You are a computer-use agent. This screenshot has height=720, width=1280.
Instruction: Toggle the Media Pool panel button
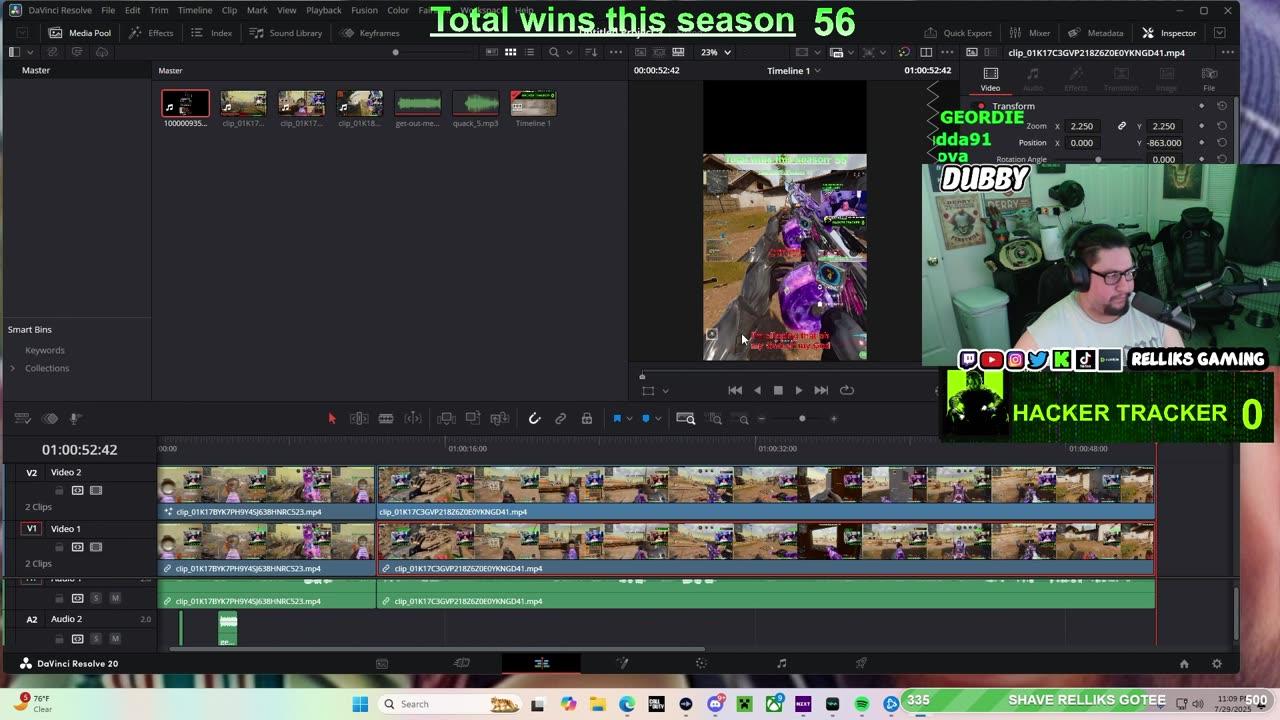(80, 33)
